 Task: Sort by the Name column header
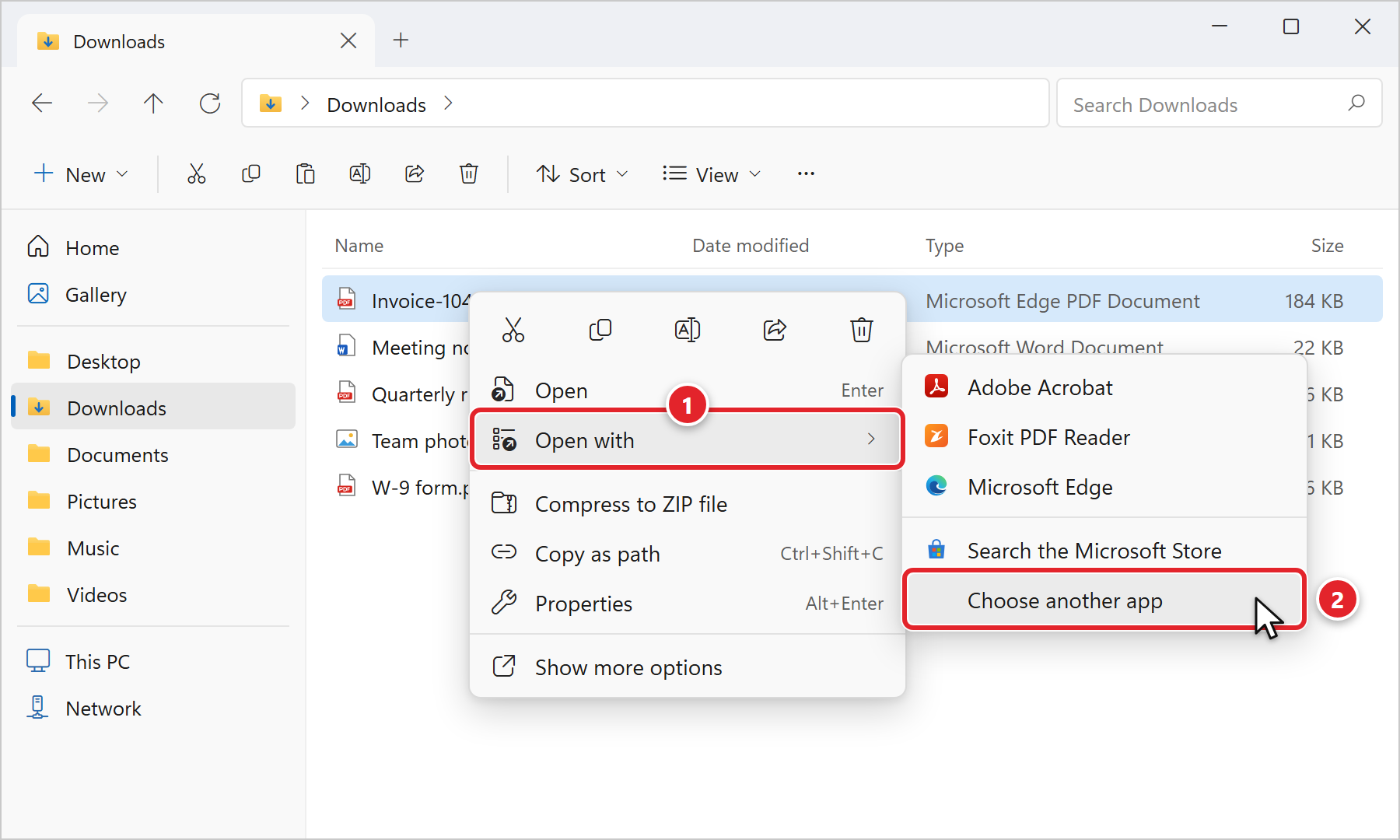tap(359, 246)
